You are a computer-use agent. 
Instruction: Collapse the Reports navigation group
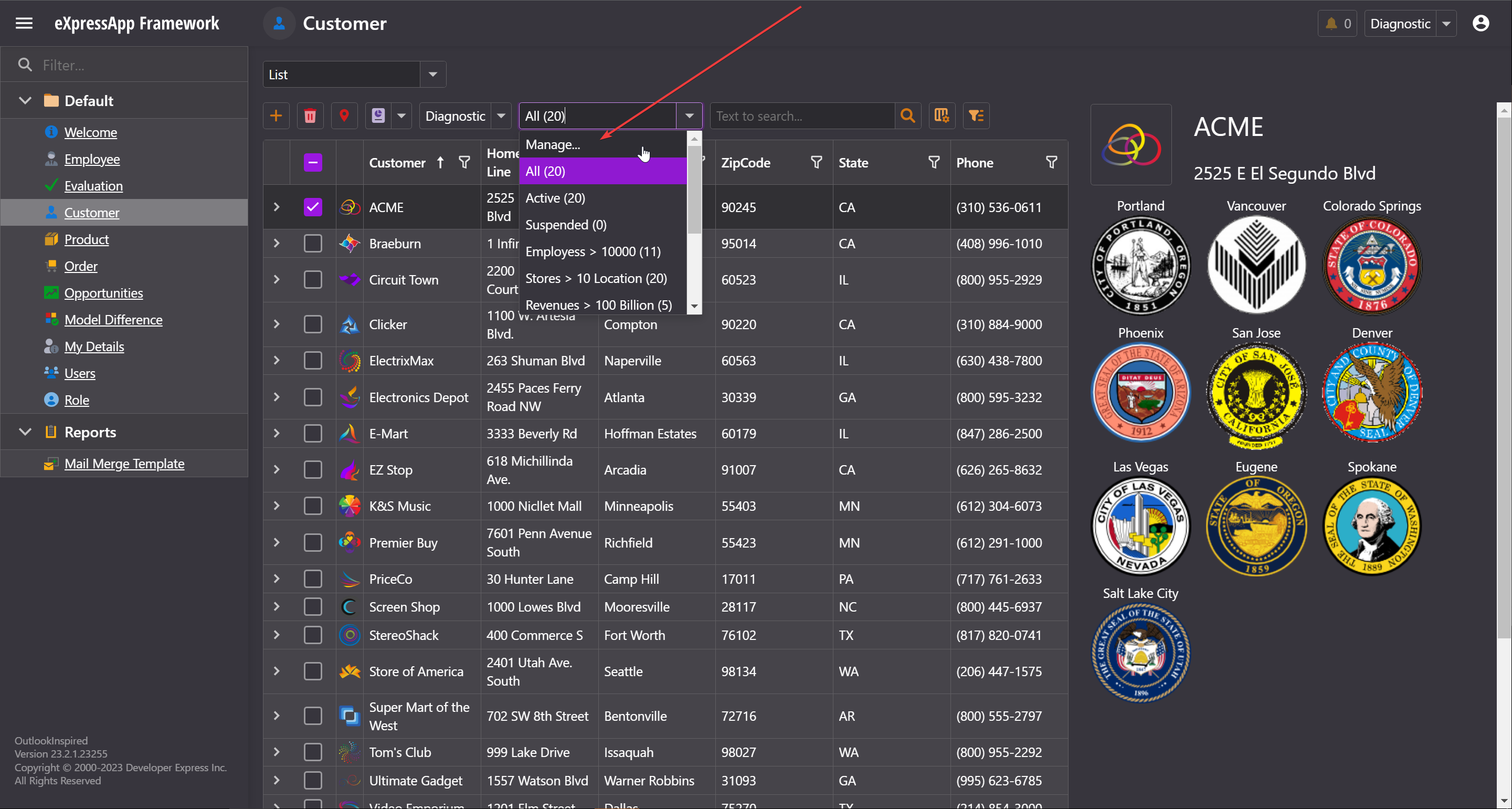pos(25,432)
